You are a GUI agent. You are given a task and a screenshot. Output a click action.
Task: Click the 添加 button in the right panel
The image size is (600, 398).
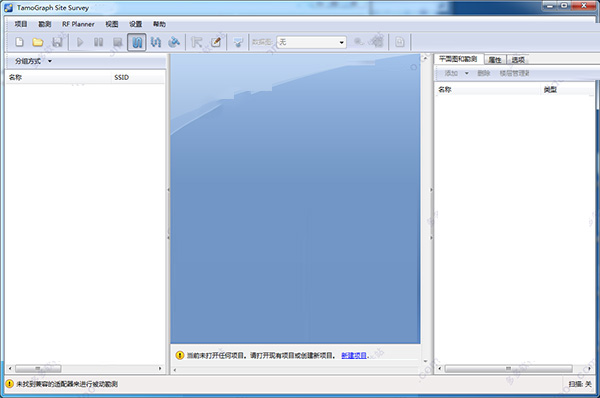(451, 73)
